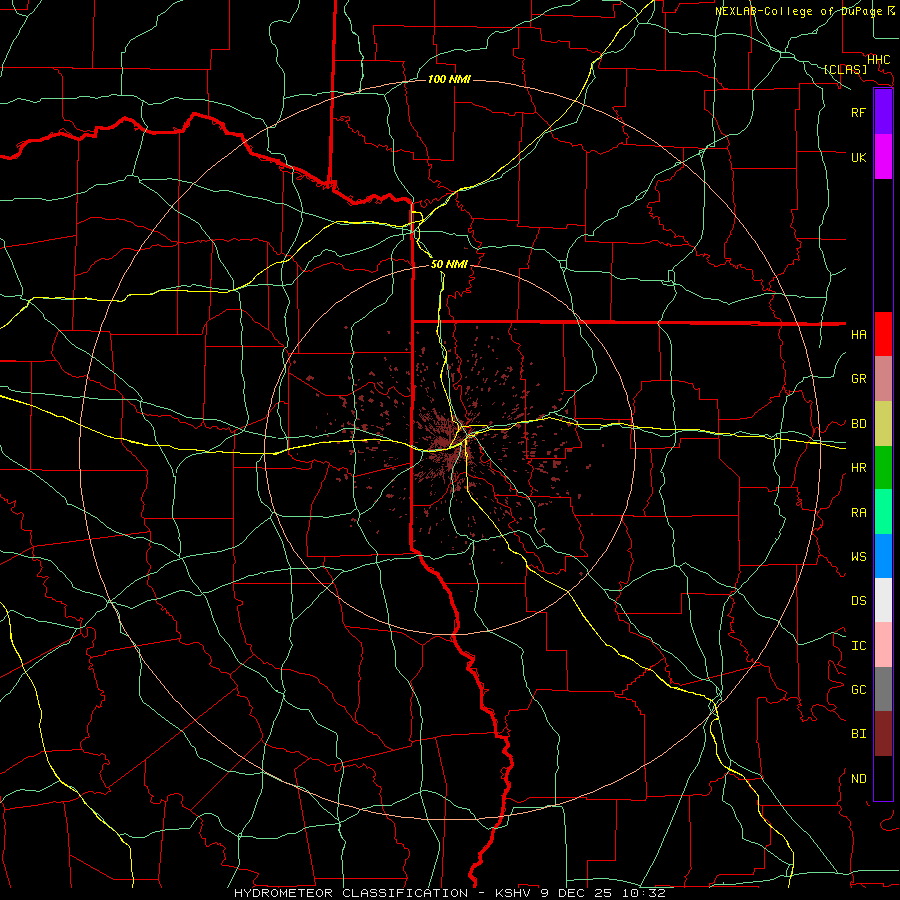This screenshot has width=900, height=900.
Task: Click the GR salmon legend swatch
Action: 883,379
